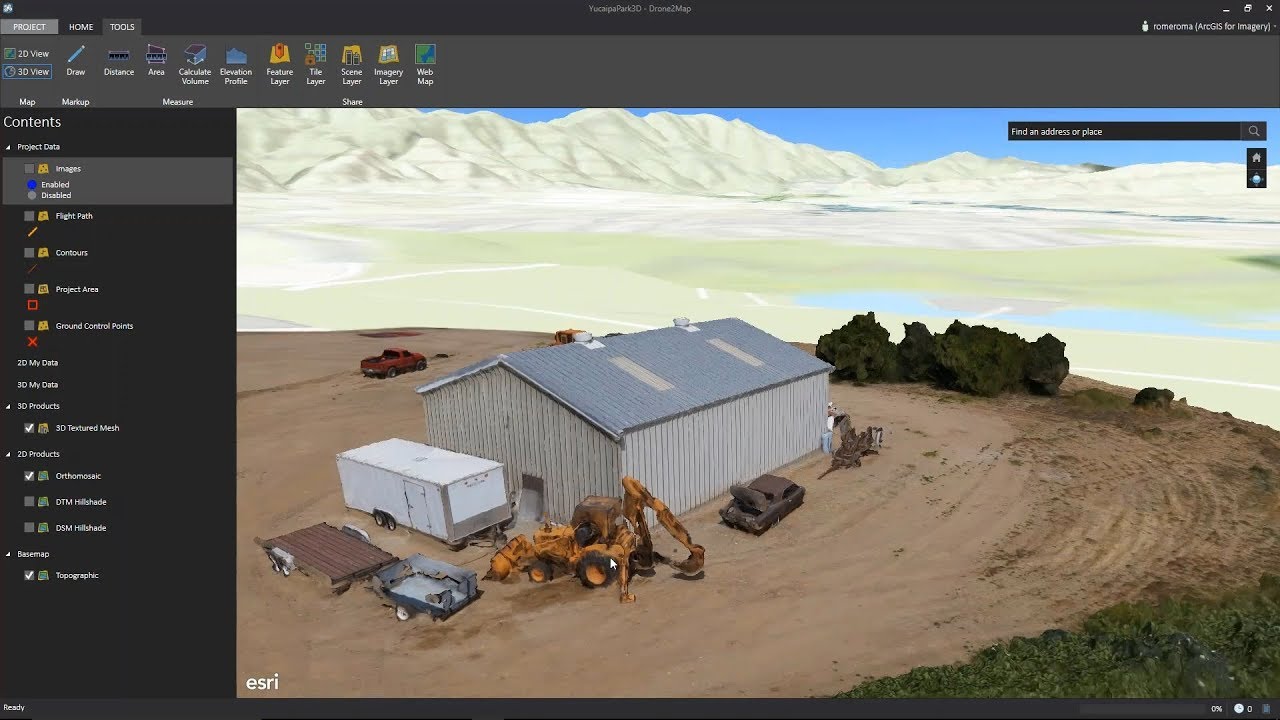Enable the Flight Path layer checkbox
This screenshot has width=1280, height=720.
29,216
